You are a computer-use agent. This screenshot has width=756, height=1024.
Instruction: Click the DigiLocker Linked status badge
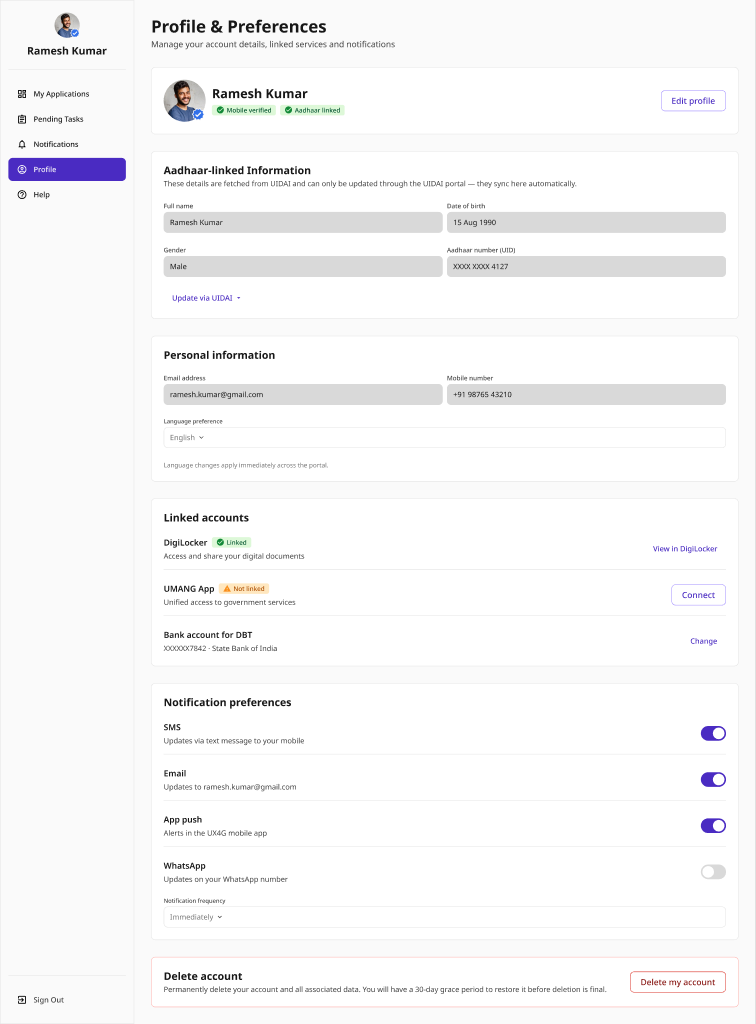pyautogui.click(x=232, y=543)
